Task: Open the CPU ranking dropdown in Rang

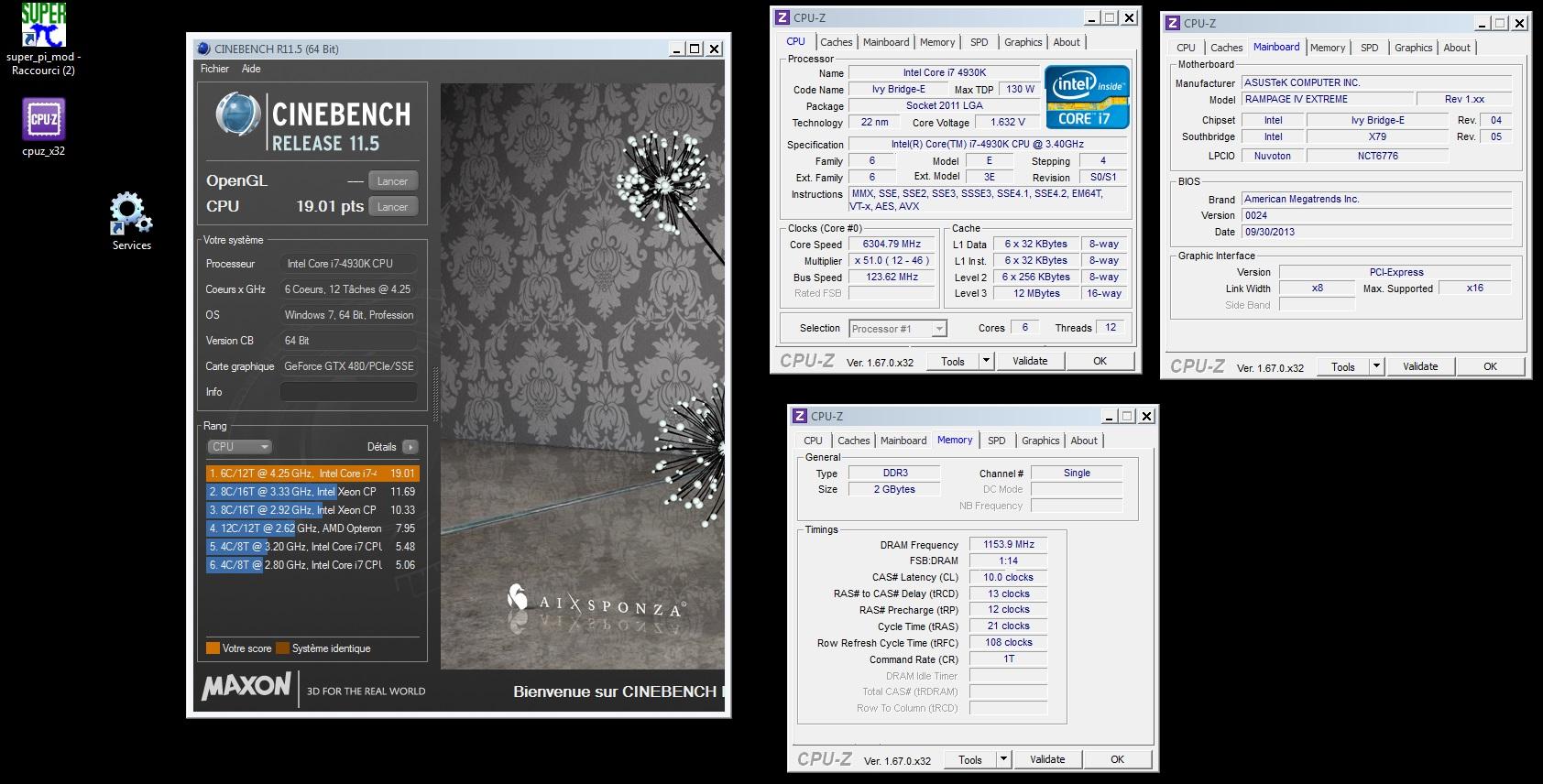Action: pos(240,447)
